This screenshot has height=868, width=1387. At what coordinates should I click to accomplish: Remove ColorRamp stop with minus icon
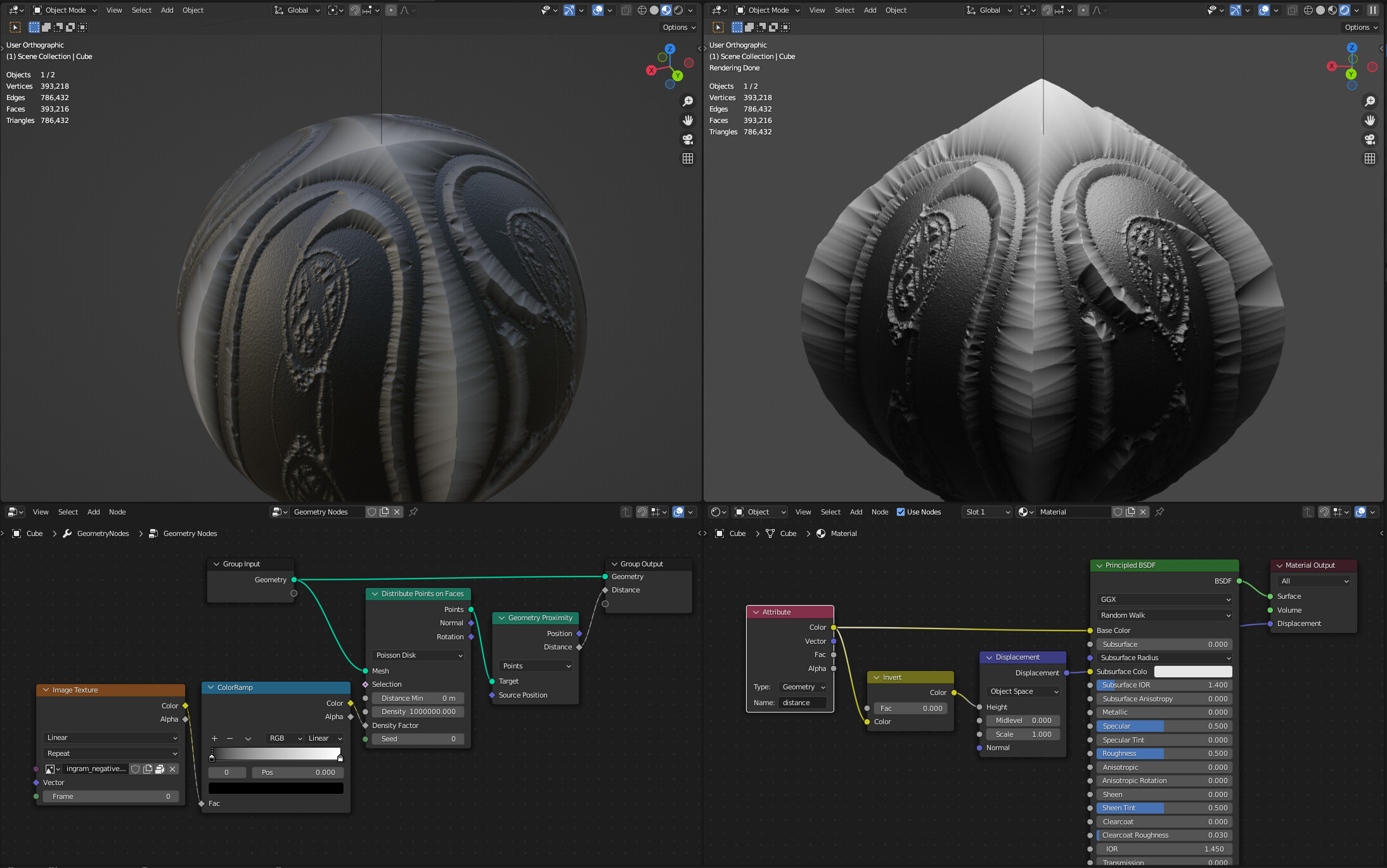(229, 738)
